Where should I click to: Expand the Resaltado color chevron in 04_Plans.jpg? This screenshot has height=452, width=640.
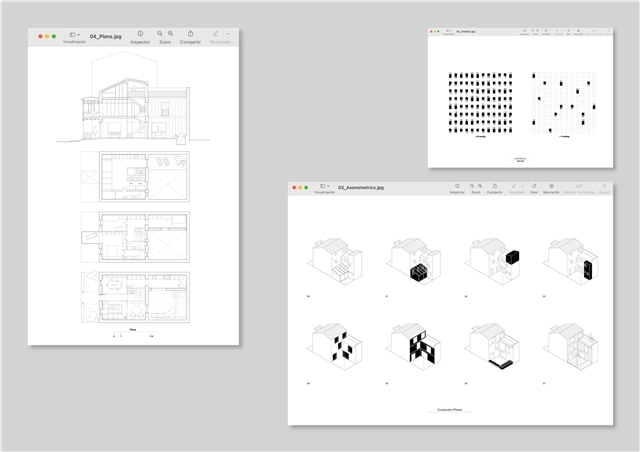228,34
